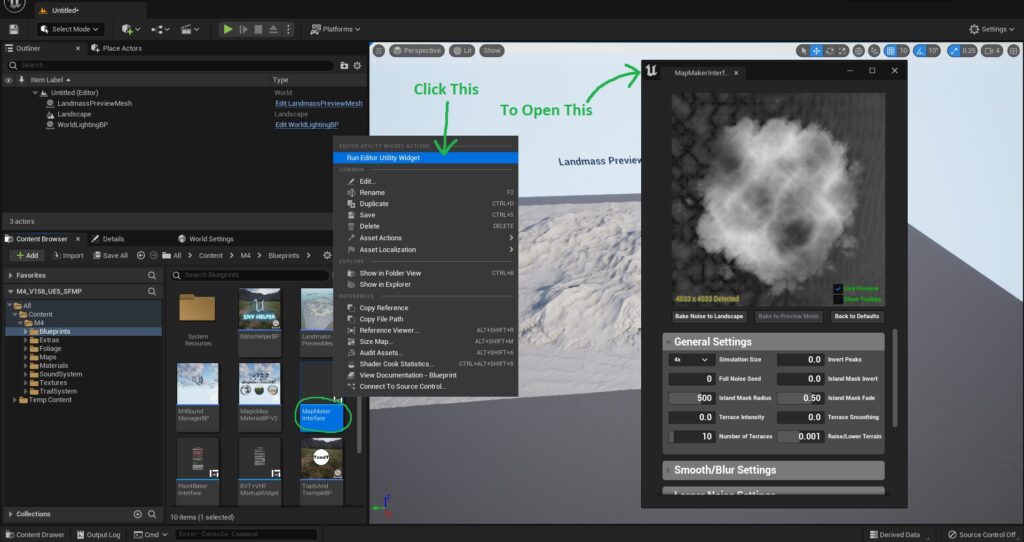
Task: Open the Platforms dropdown
Action: 335,29
